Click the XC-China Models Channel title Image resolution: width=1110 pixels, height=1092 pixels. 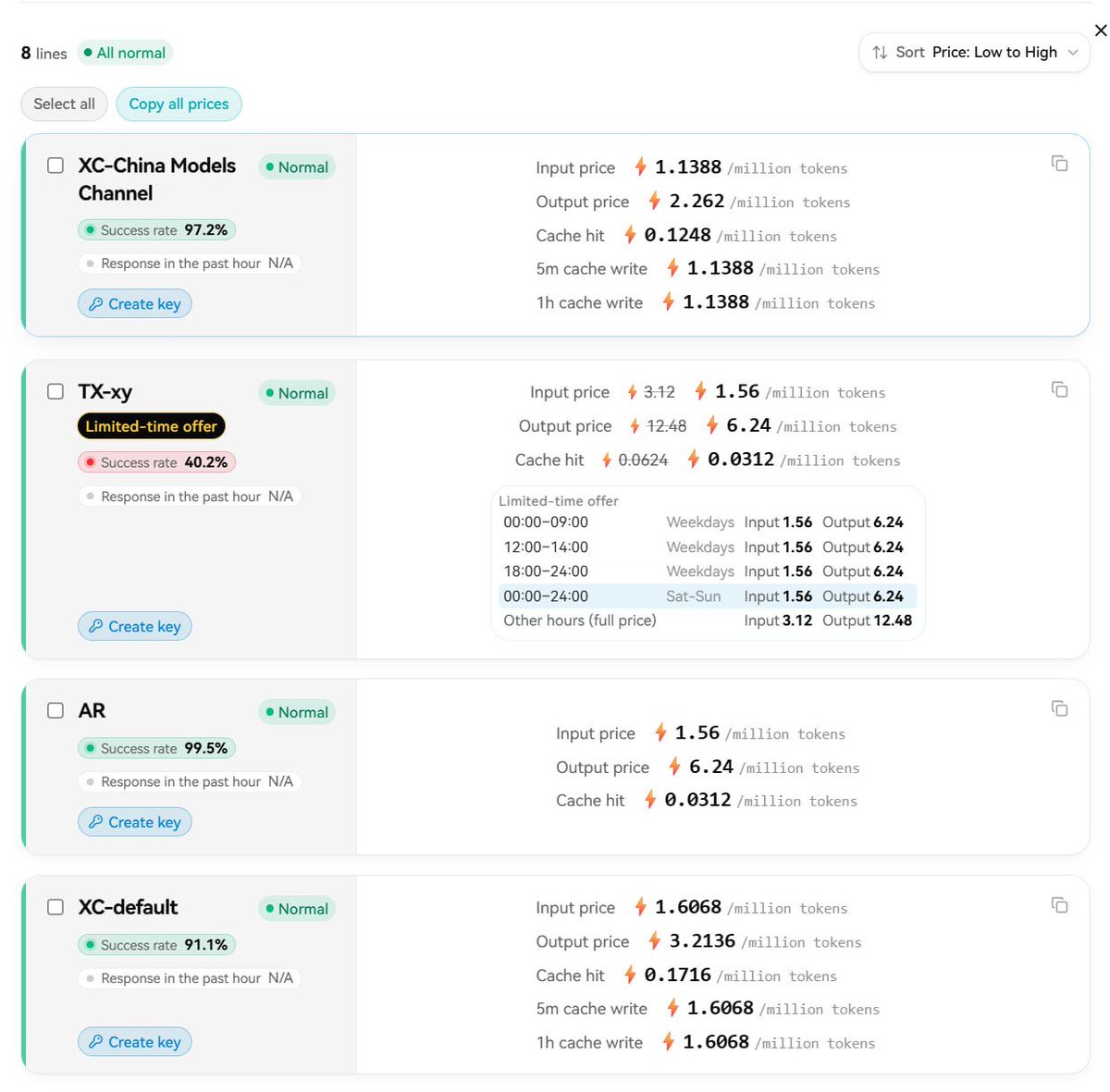click(156, 179)
